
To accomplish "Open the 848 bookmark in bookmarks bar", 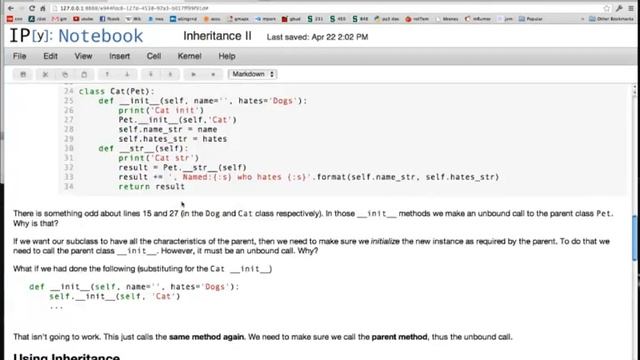I will click(x=360, y=19).
